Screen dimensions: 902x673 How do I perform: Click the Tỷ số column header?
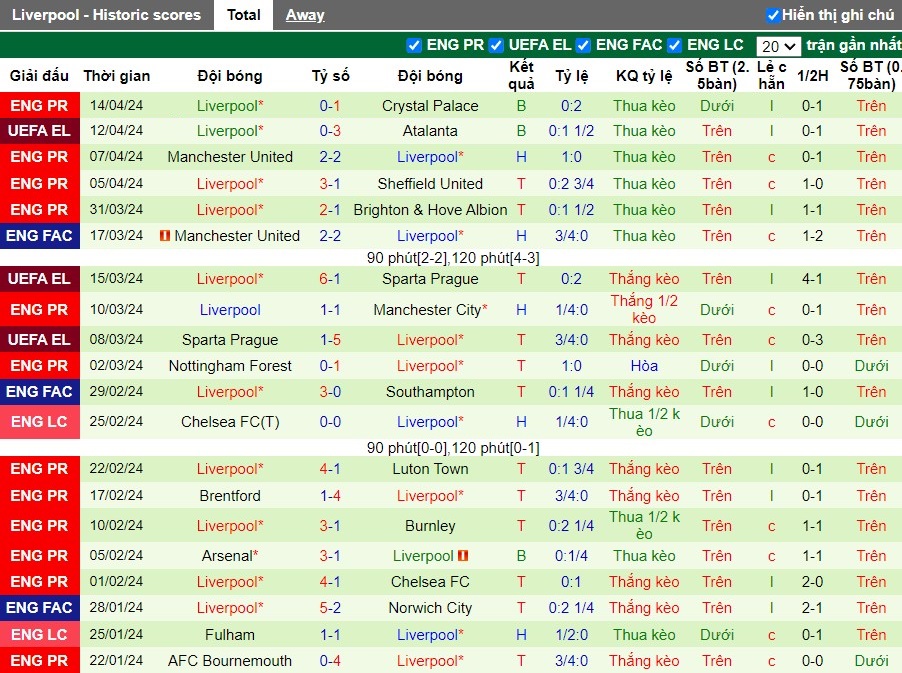click(x=330, y=76)
